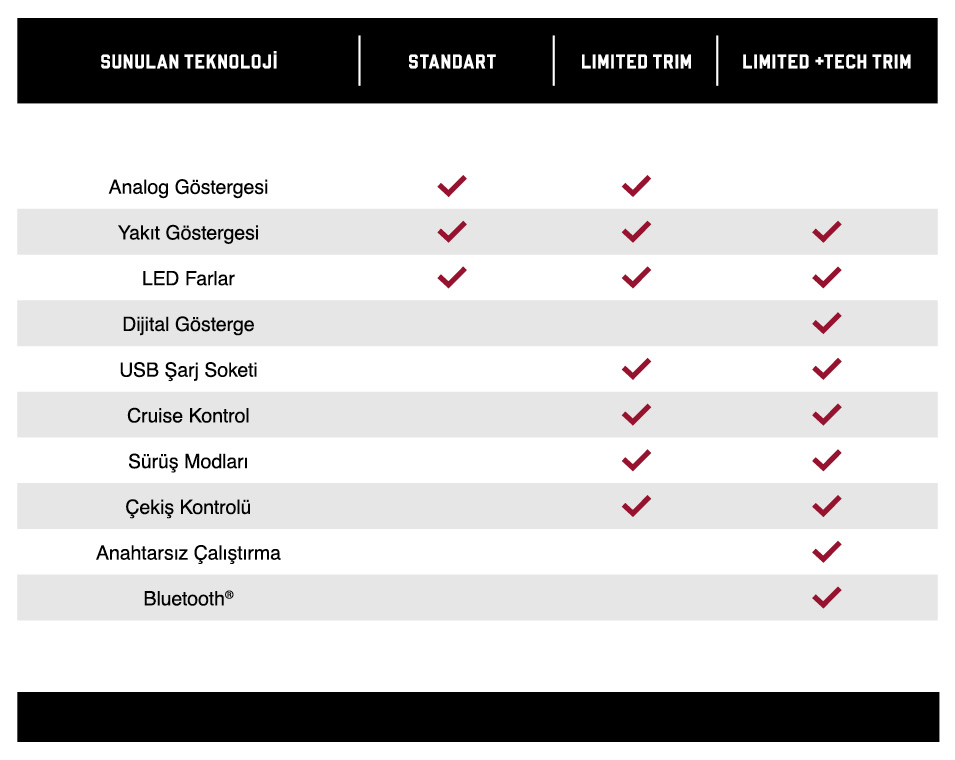The width and height of the screenshot is (955, 760).
Task: Click Limited +Tech checkmark for Çekiş Kontrolü
Action: coord(827,506)
